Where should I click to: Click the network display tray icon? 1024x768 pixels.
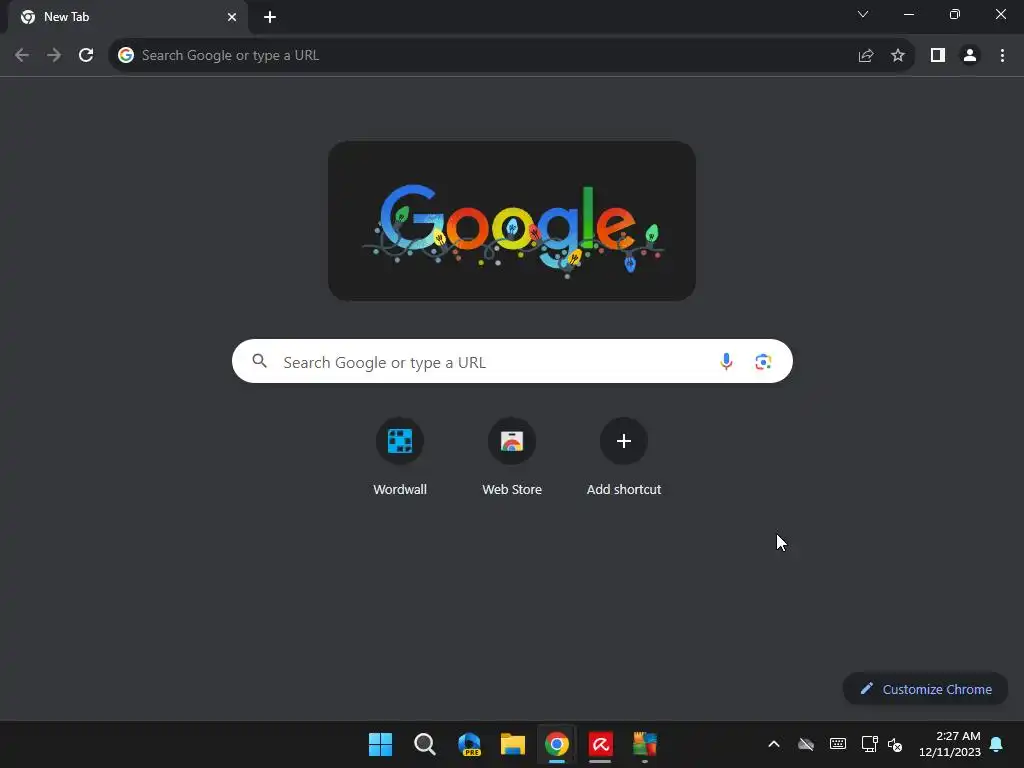869,744
